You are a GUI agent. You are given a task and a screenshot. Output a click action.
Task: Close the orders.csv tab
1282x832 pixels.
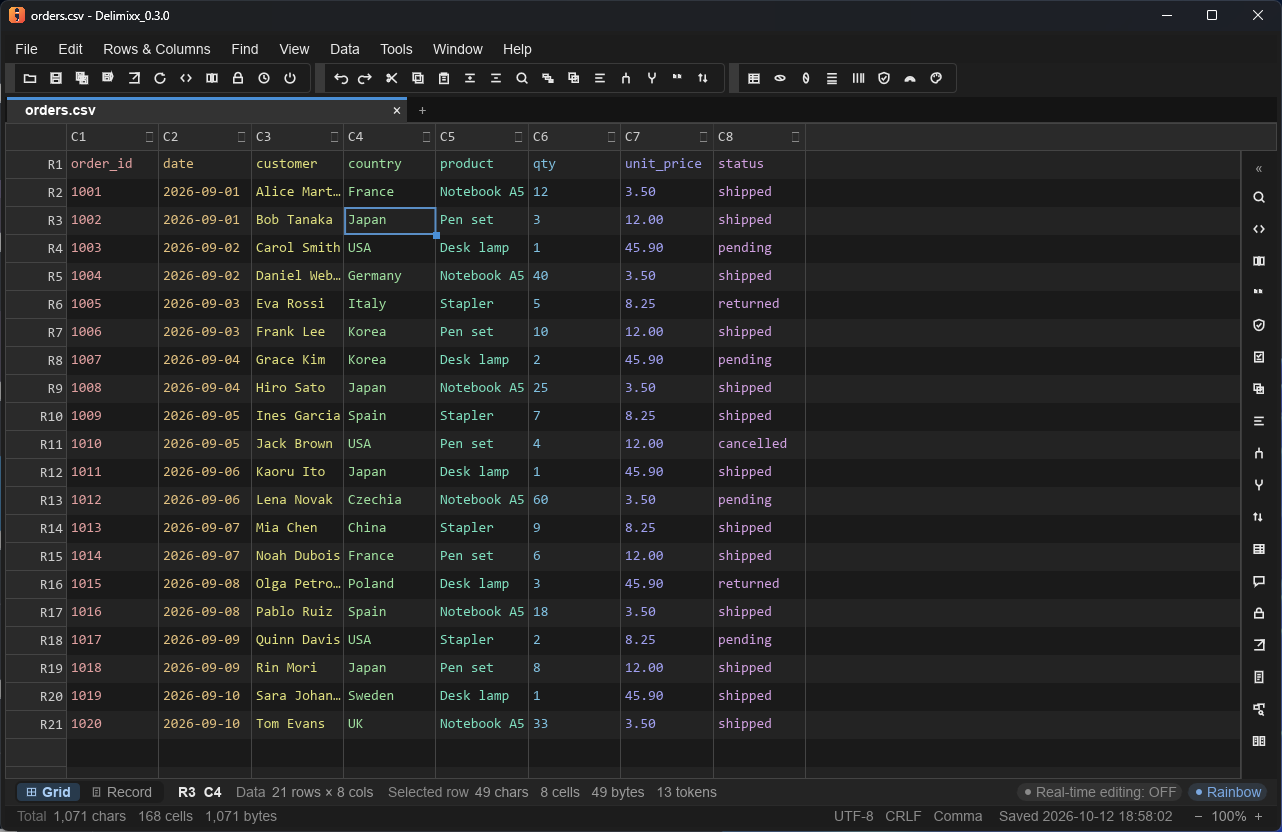397,110
